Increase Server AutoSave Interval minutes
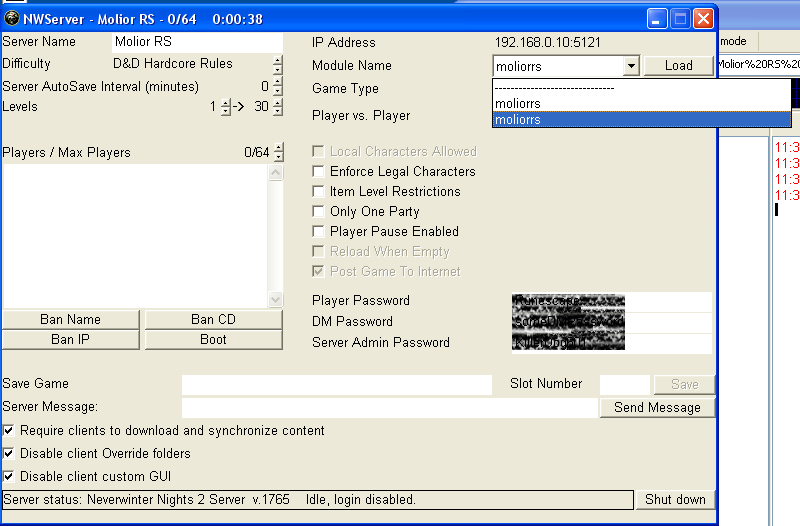Viewport: 800px width, 526px height. tap(278, 82)
